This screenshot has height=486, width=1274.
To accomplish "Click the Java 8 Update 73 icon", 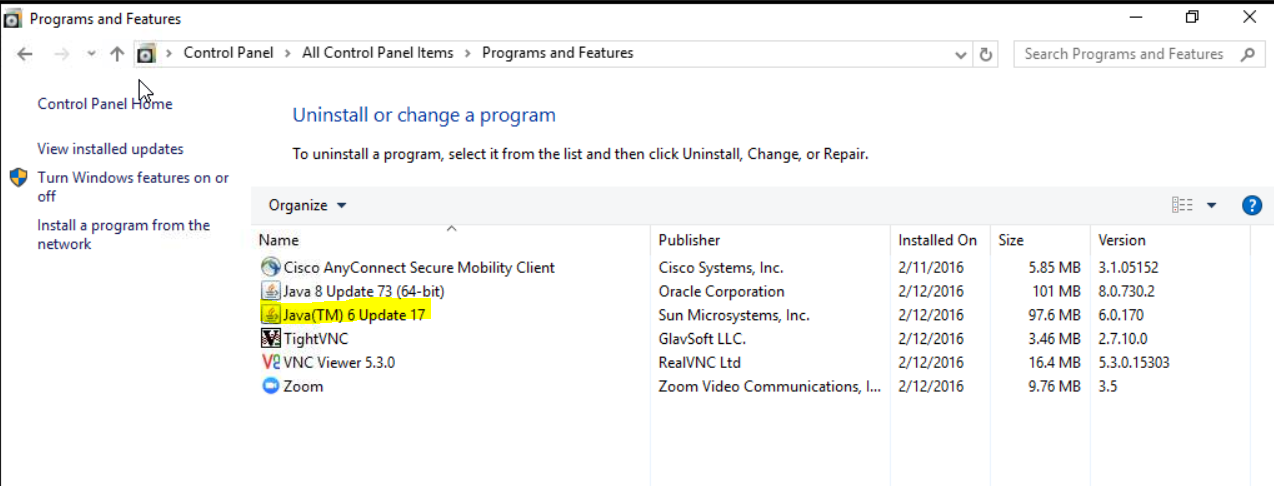I will pos(270,291).
